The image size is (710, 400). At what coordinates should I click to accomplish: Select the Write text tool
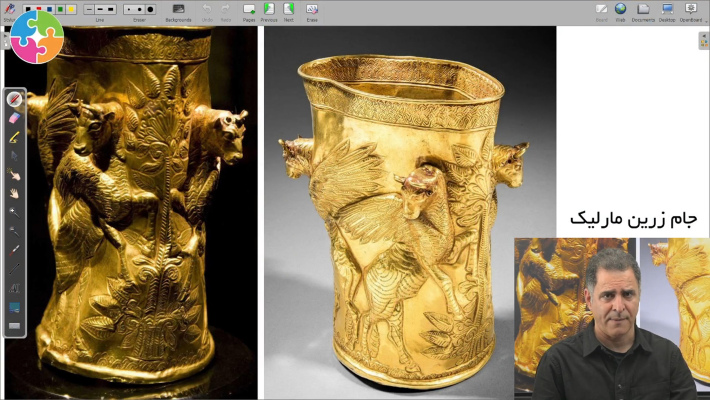[x=14, y=288]
